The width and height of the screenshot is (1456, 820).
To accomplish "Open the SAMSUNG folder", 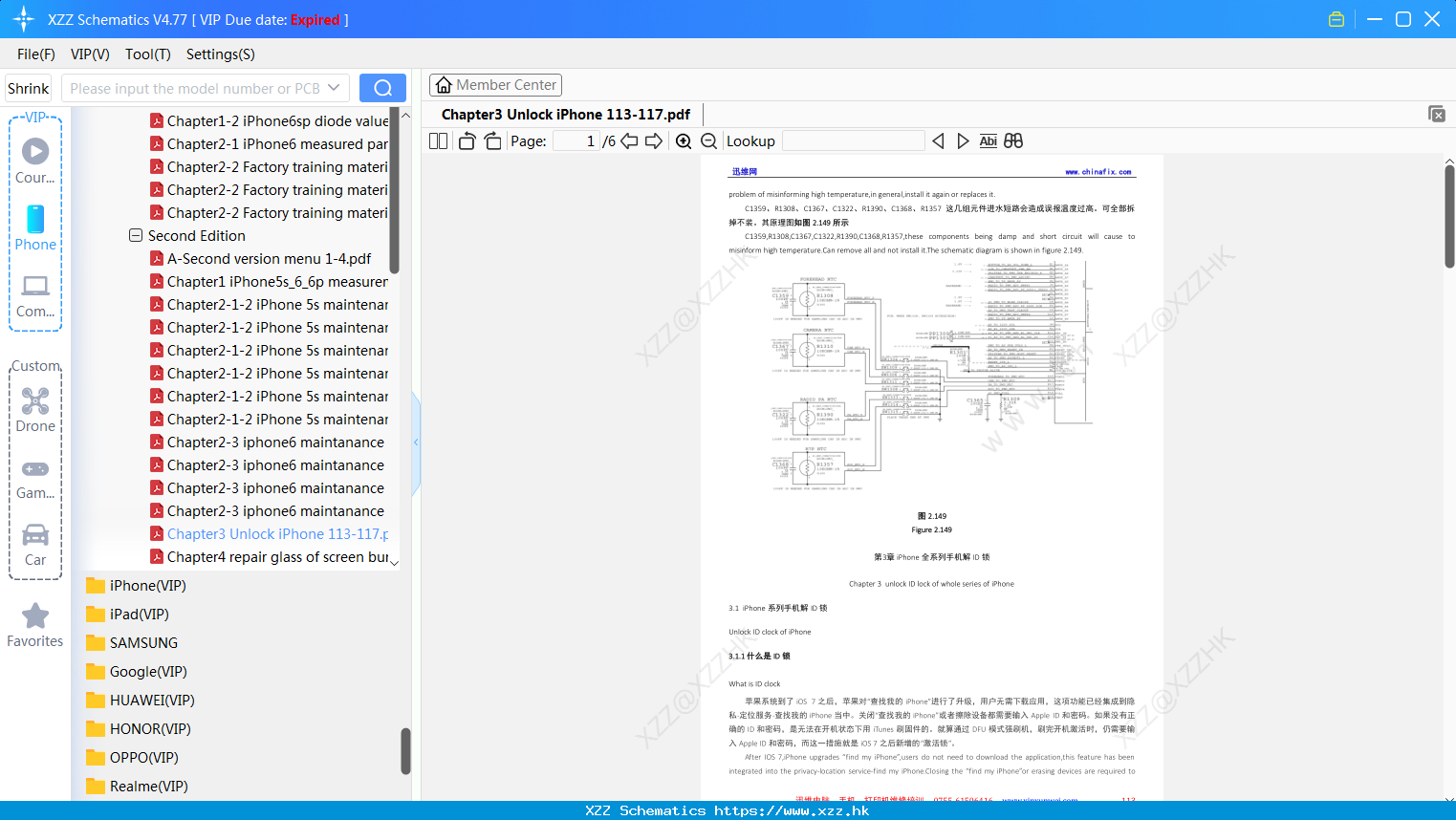I will tap(132, 642).
